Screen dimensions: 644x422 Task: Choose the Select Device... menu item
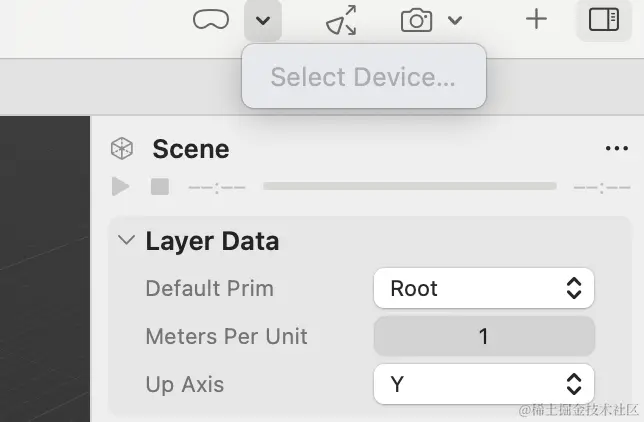[363, 77]
